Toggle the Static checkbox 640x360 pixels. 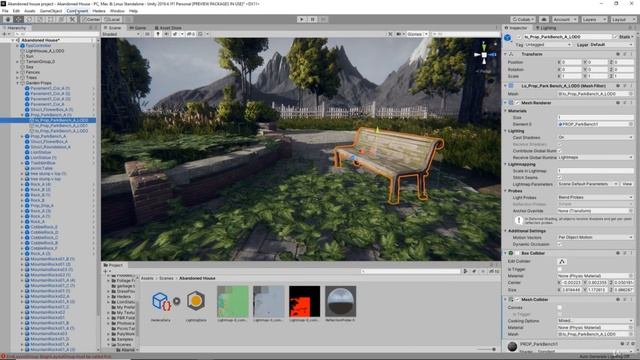pos(616,37)
